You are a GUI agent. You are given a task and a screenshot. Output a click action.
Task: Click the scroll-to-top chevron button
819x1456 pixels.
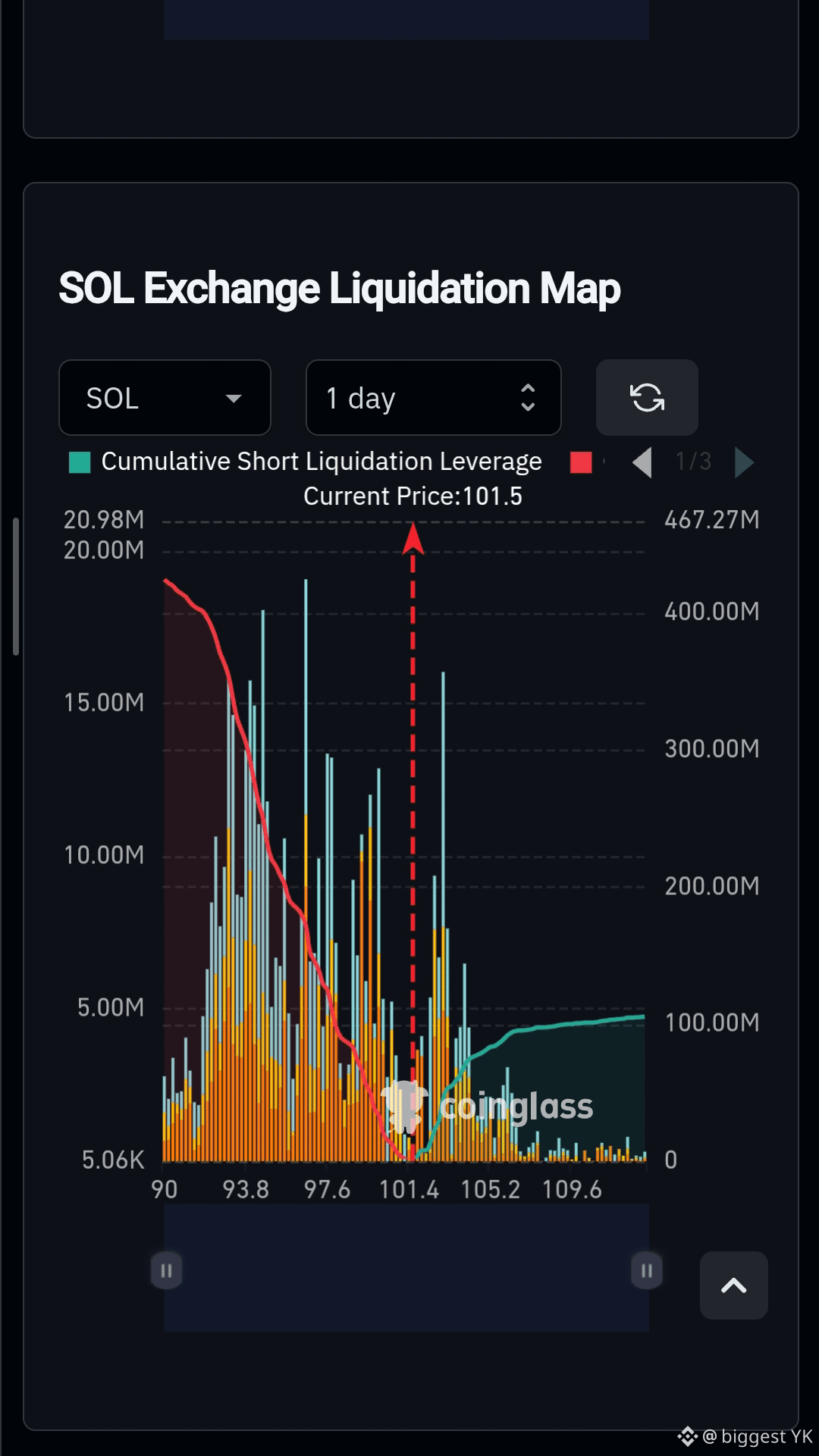[x=733, y=1285]
